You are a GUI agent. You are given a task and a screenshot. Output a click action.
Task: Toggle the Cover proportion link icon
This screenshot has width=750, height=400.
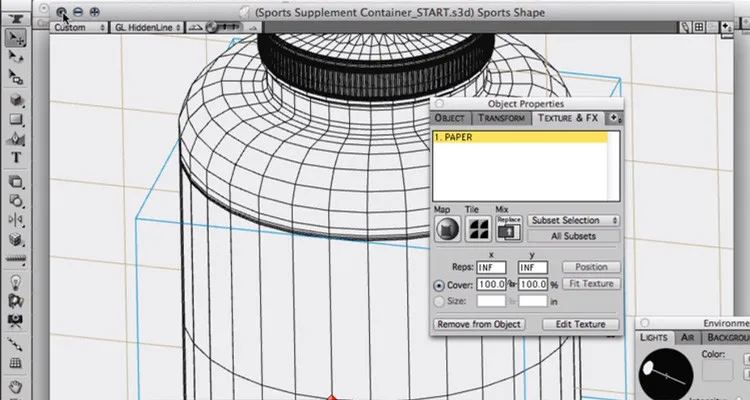512,284
